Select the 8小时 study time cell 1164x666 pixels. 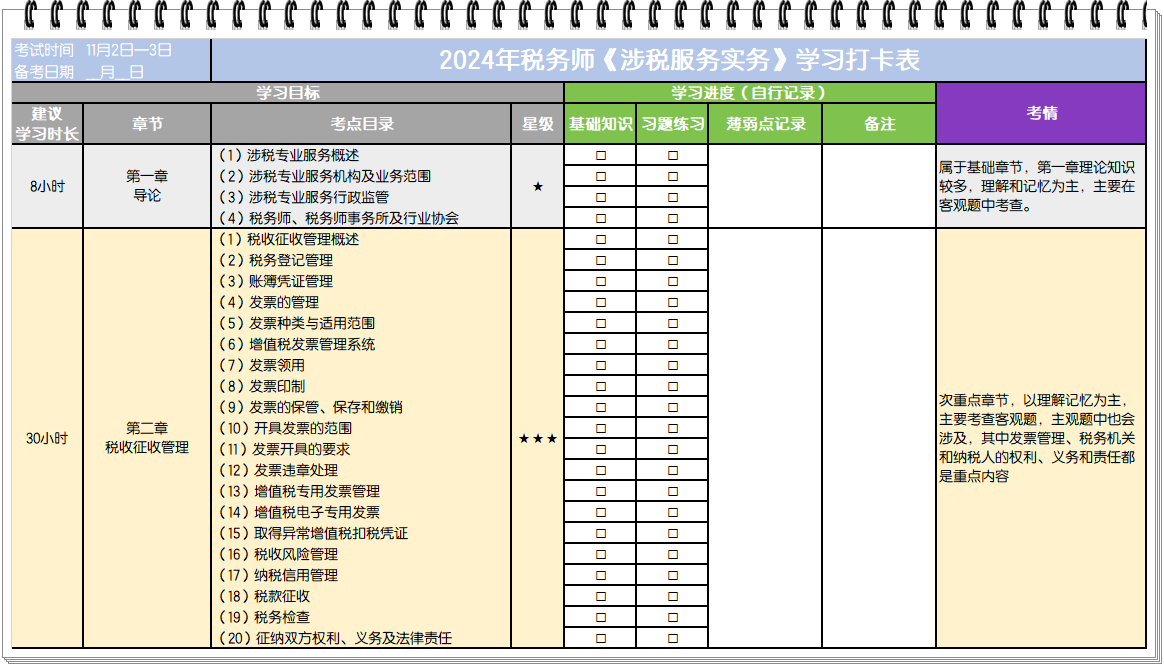pyautogui.click(x=47, y=186)
